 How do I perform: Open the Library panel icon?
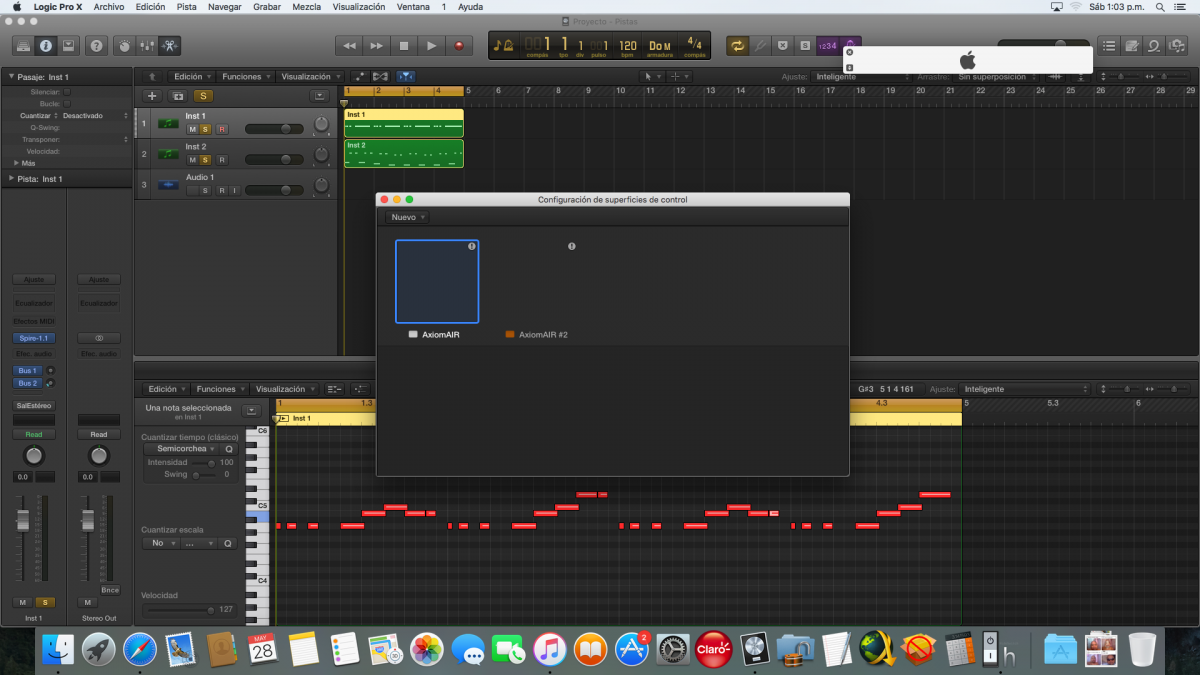coord(23,45)
